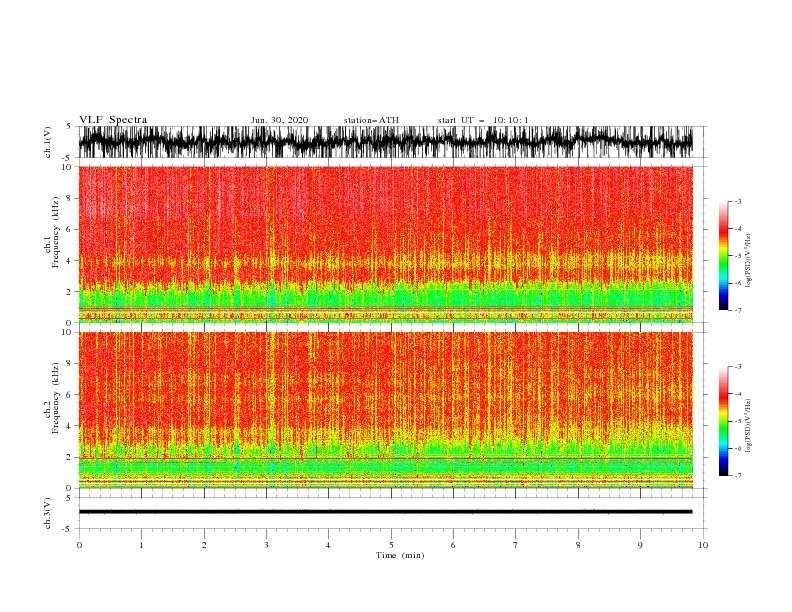Click the time axis tick label "9"
The height and width of the screenshot is (612, 792).
(x=640, y=545)
